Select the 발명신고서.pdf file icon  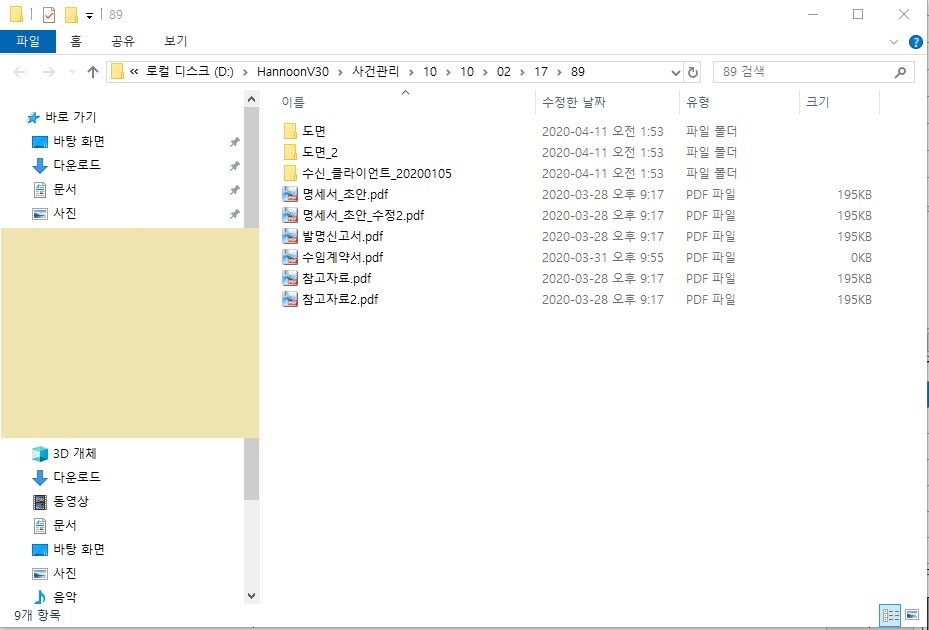tap(290, 236)
